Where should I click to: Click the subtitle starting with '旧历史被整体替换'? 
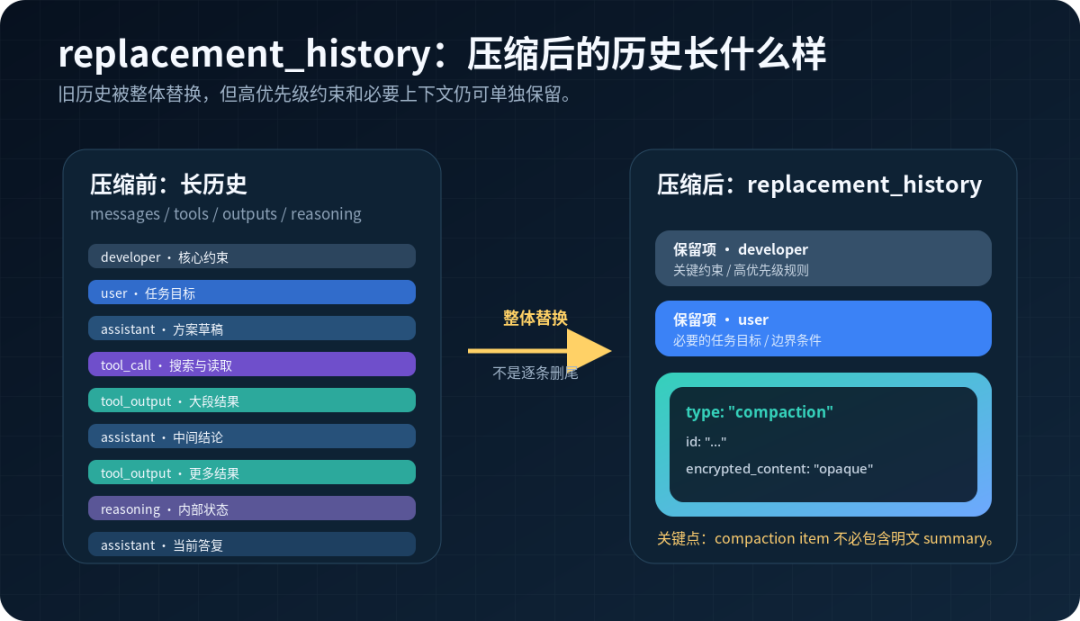(x=315, y=94)
